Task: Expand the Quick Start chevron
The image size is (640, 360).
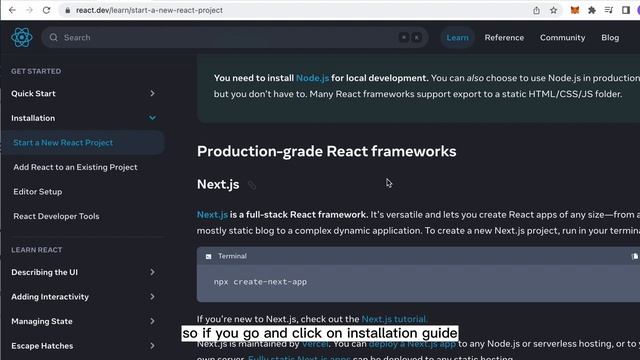Action: (x=152, y=93)
